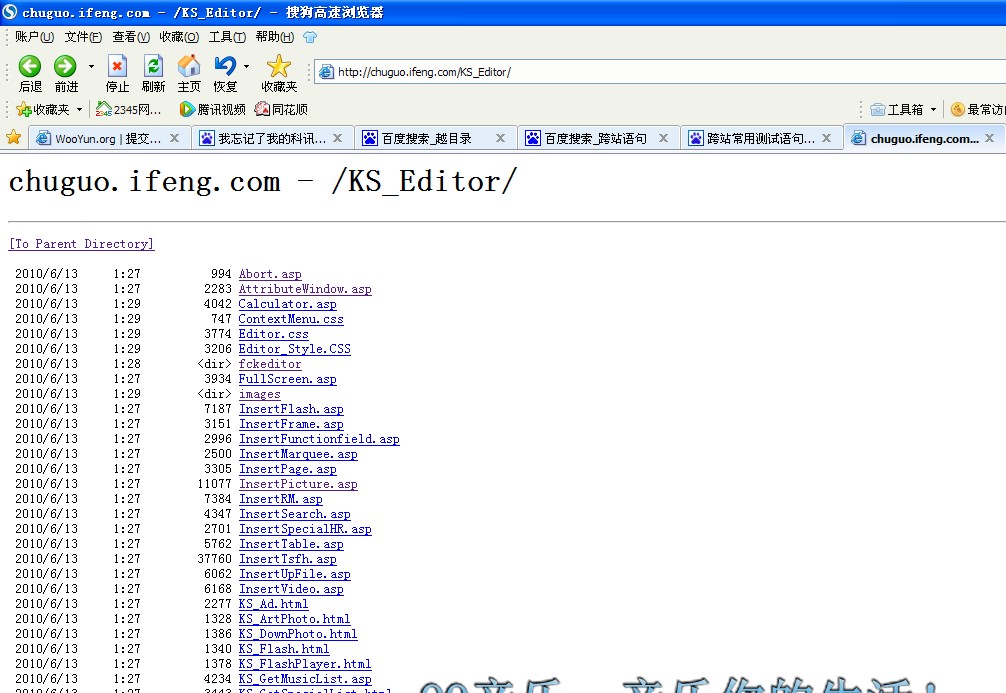Open the 腾讯视频 bookmark

pyautogui.click(x=212, y=110)
